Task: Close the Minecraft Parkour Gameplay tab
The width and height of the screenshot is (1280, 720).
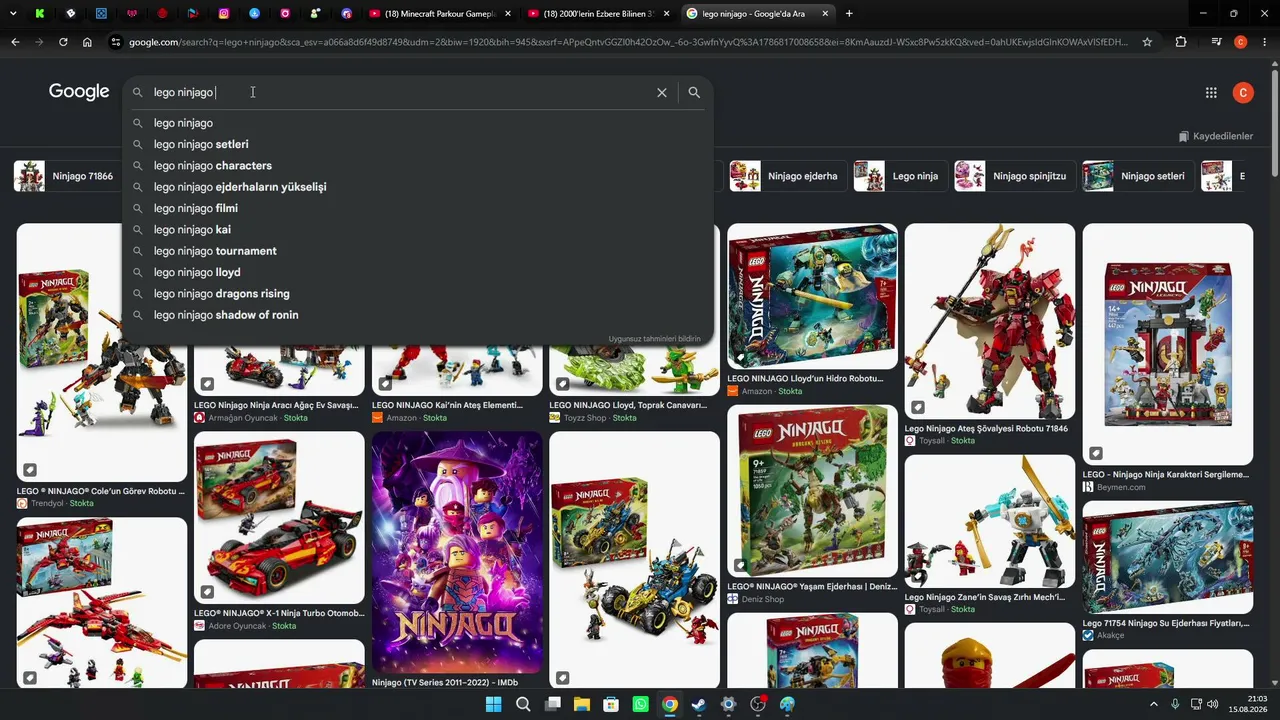Action: click(508, 14)
